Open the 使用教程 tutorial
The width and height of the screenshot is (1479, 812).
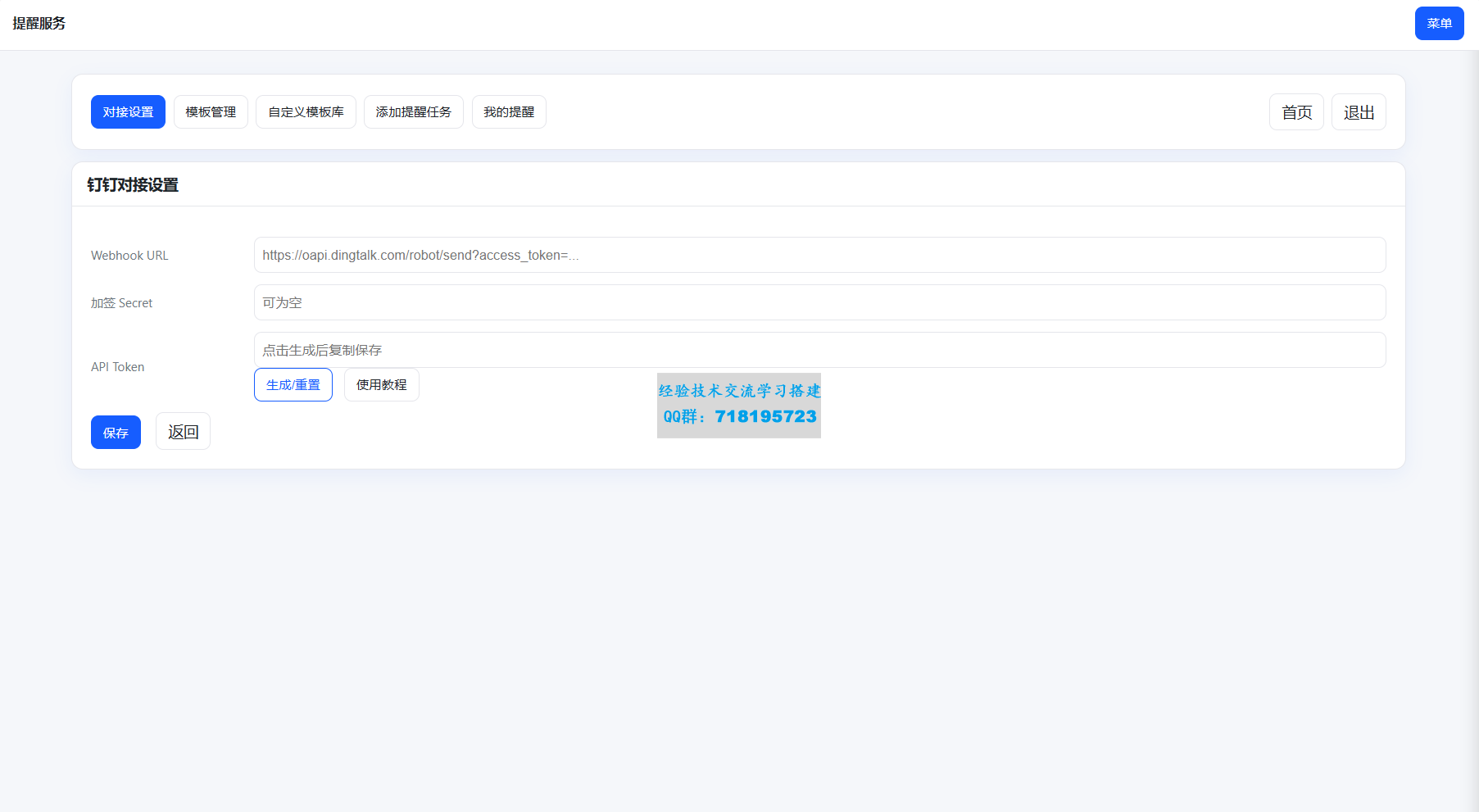pos(381,385)
